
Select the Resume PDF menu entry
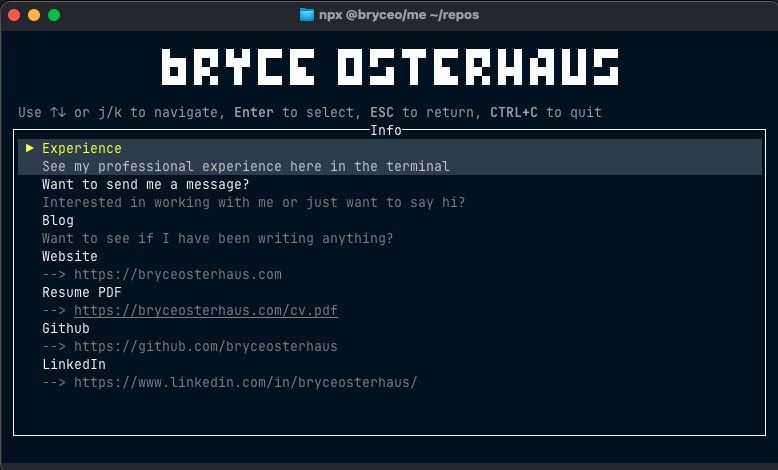click(82, 292)
